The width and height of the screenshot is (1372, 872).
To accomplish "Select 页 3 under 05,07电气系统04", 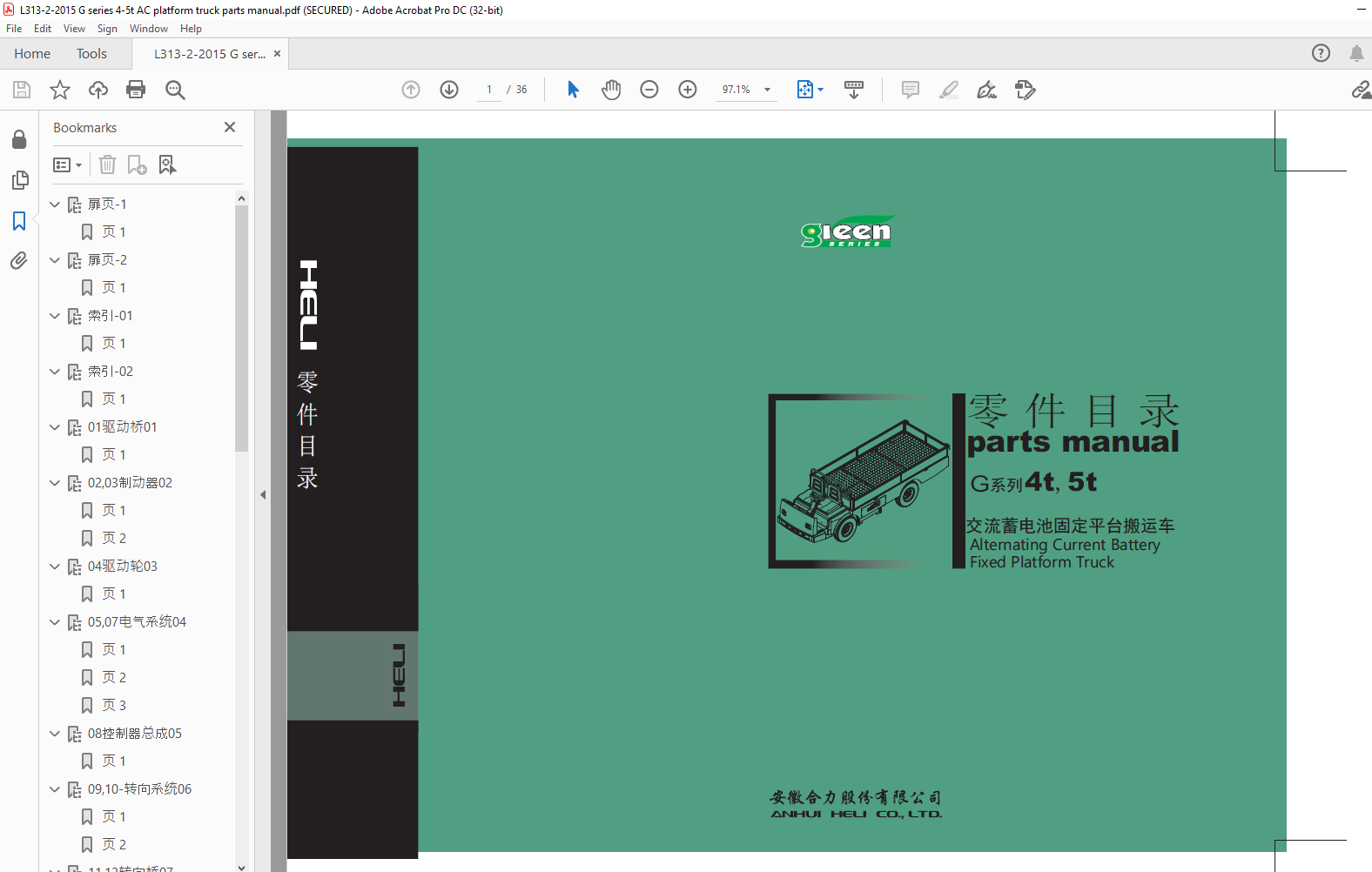I will [114, 705].
